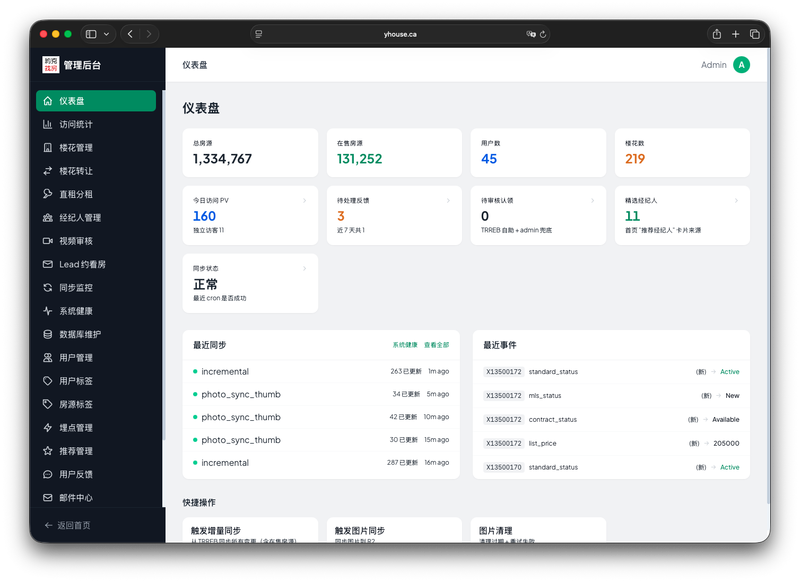Click the 管理后台 logo image
800x582 pixels.
(51, 65)
